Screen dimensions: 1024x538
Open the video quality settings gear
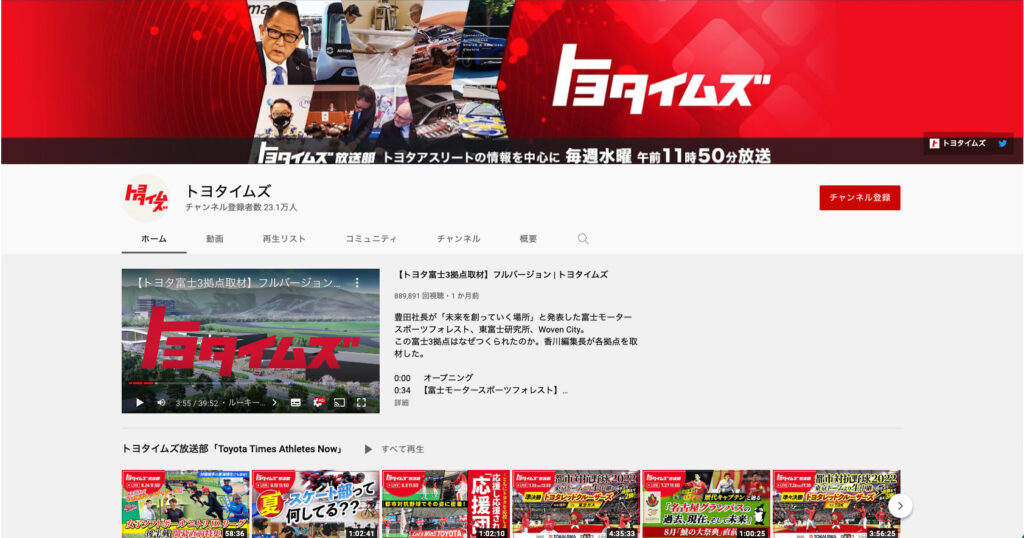click(317, 402)
